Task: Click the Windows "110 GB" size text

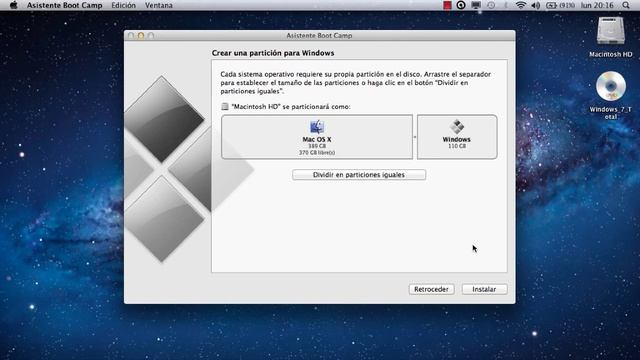Action: click(x=457, y=146)
